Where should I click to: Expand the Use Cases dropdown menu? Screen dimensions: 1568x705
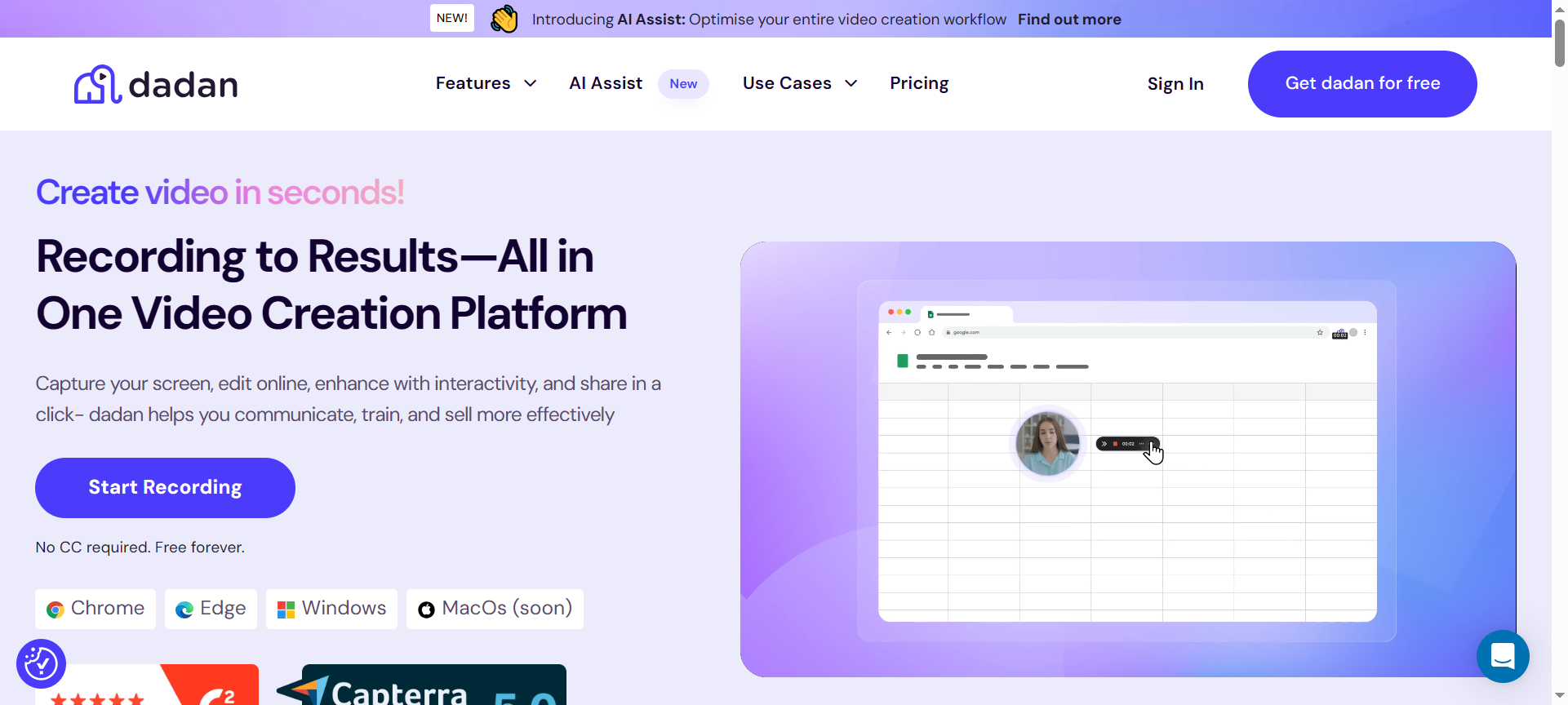pos(787,83)
